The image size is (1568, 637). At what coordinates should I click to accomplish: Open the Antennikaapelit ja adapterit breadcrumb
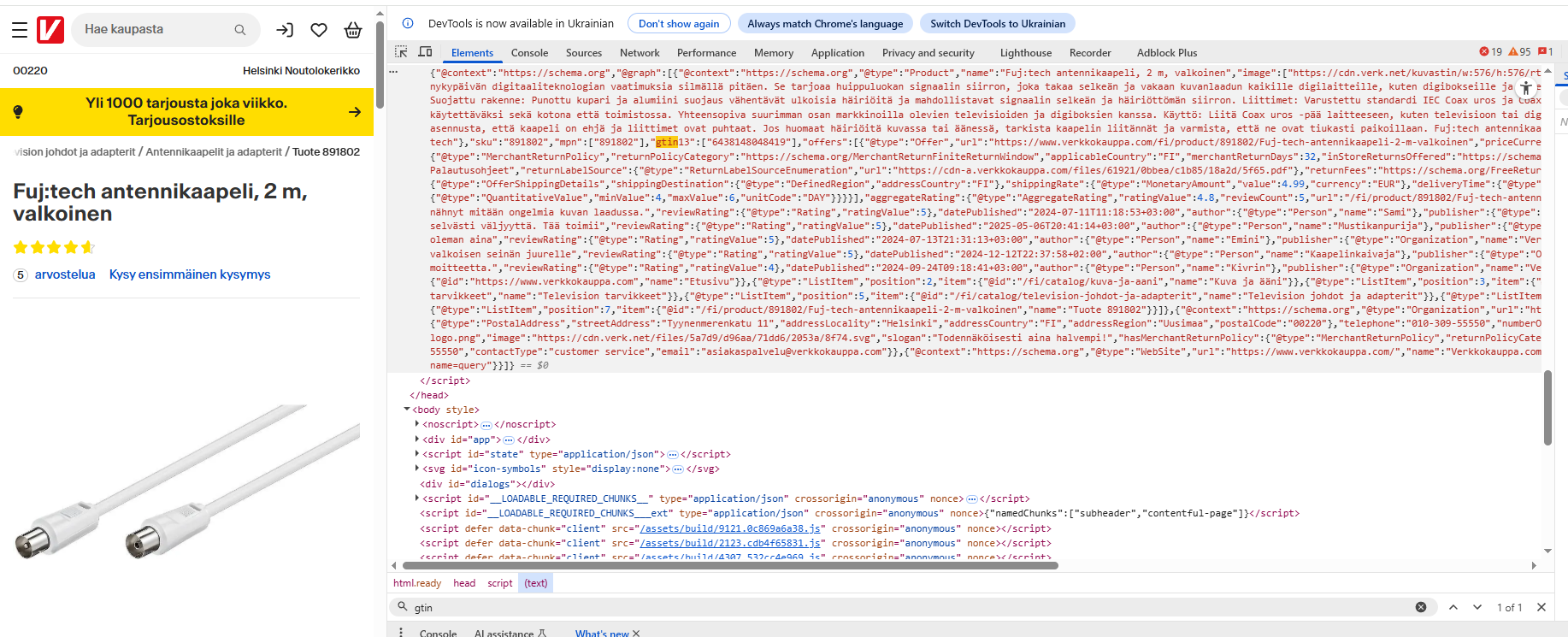214,151
